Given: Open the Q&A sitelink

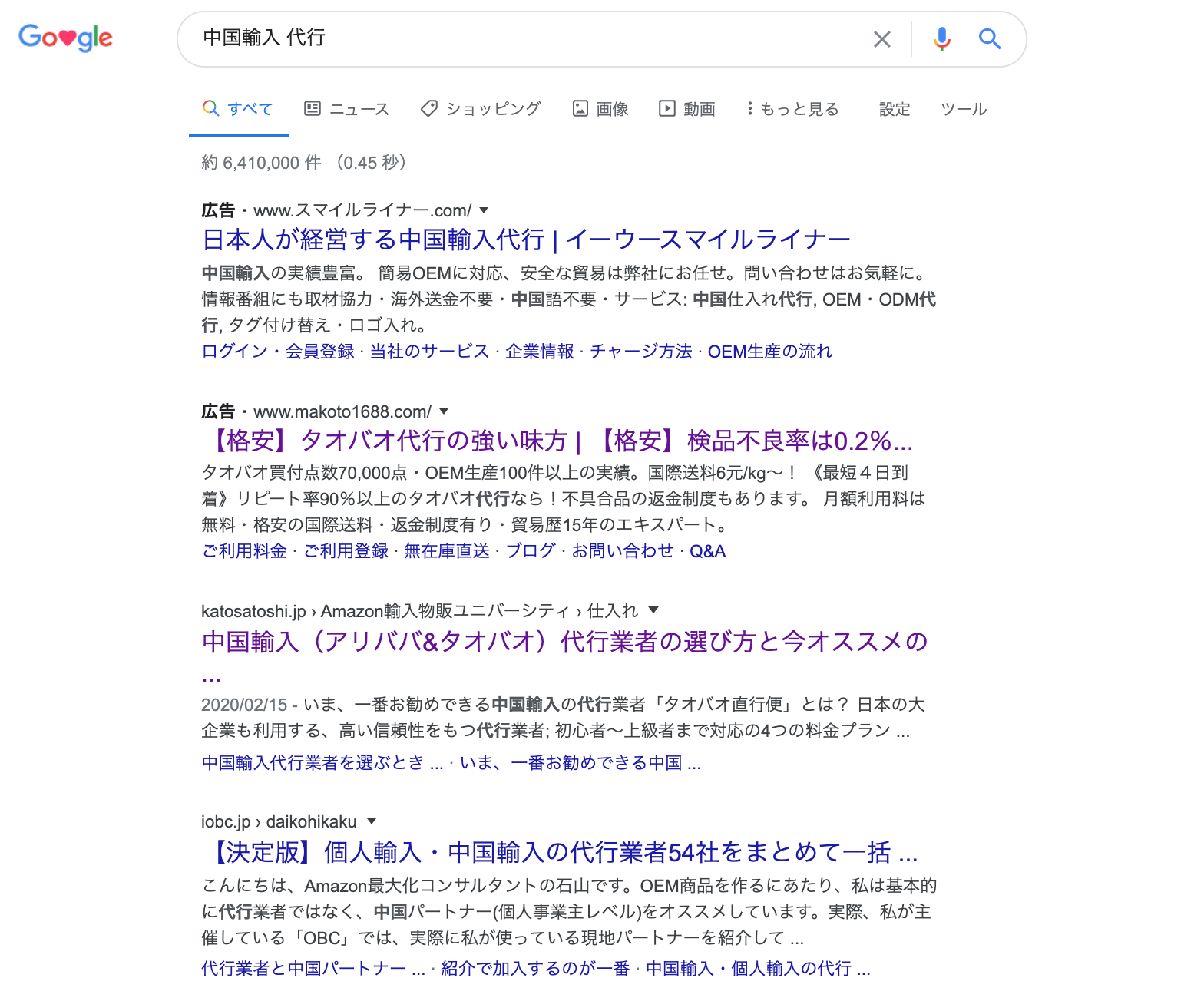Looking at the screenshot, I should tap(708, 551).
